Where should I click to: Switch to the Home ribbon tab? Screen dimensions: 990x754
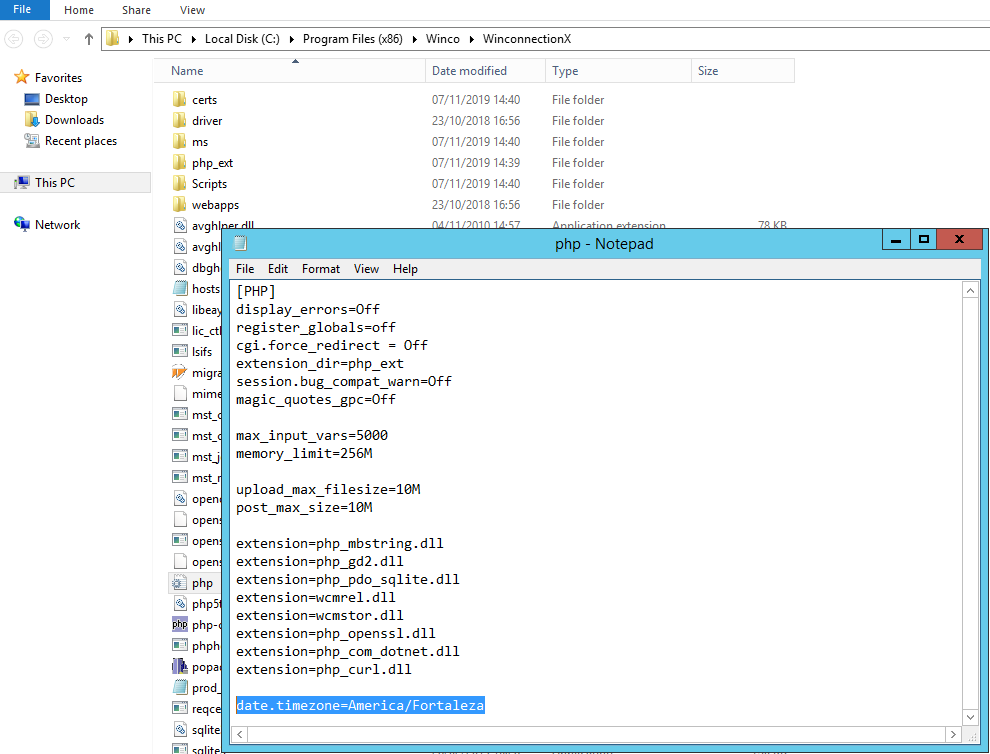(x=79, y=10)
